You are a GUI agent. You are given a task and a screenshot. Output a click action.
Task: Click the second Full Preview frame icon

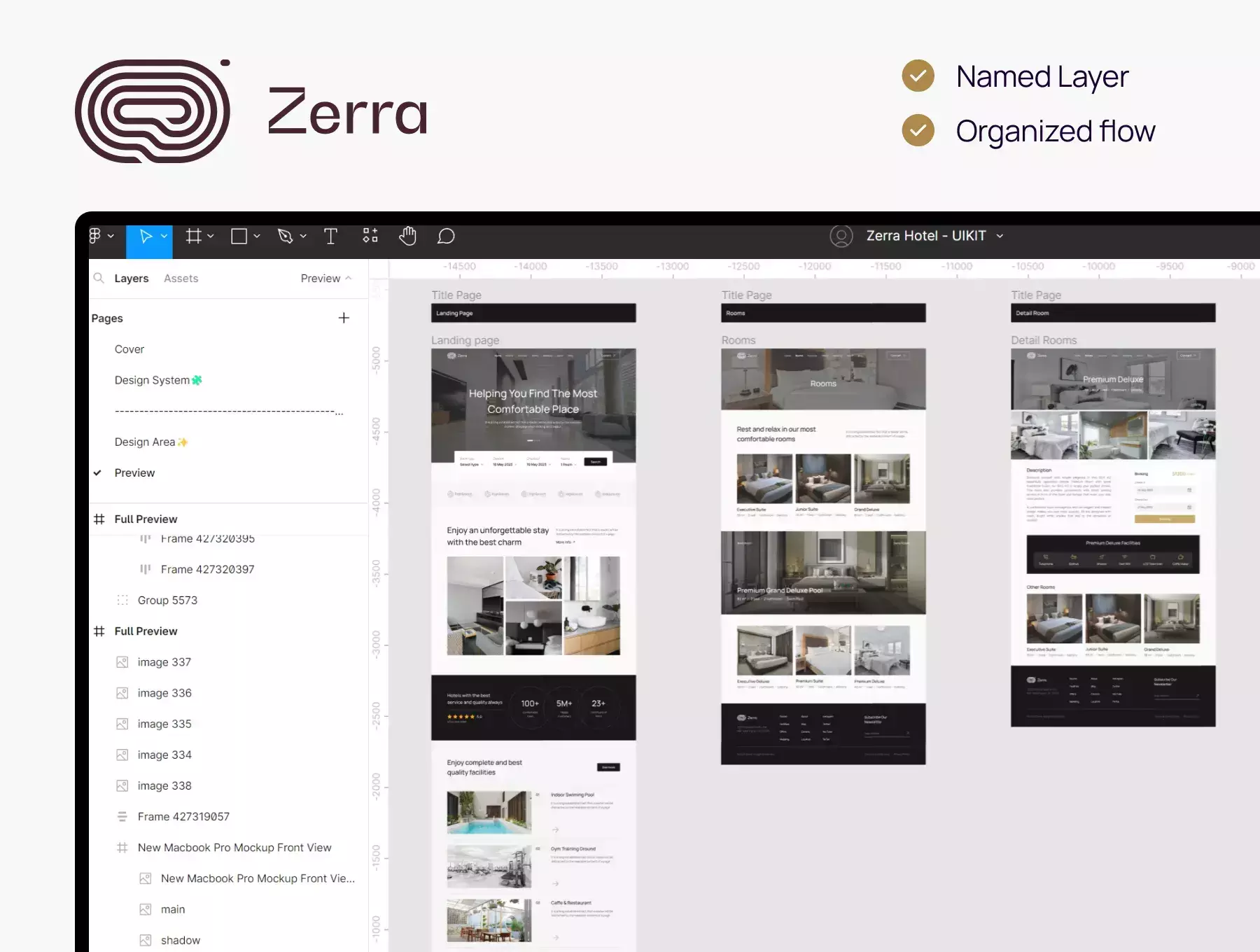99,631
